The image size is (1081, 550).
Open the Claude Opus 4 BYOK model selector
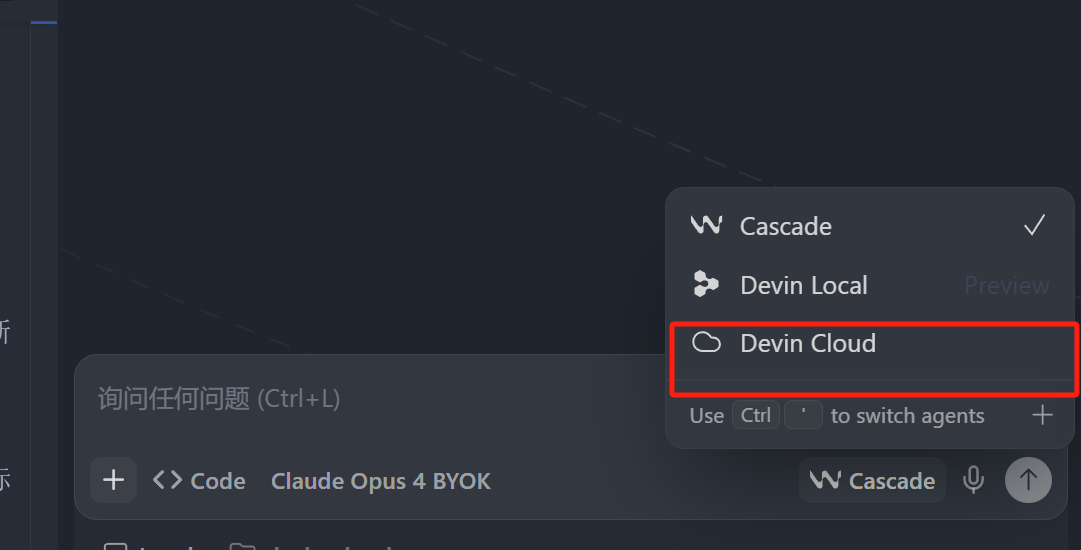381,480
